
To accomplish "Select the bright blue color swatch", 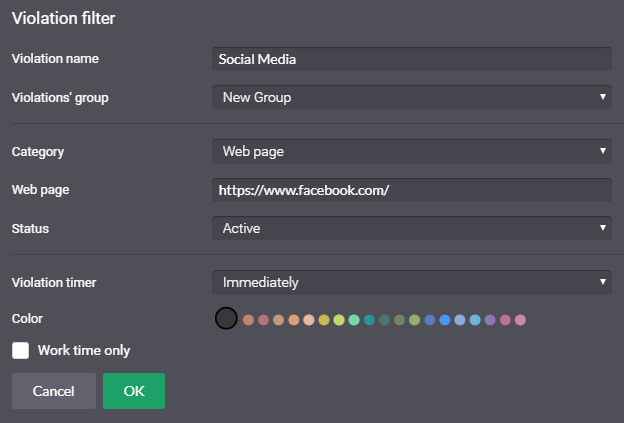I will coord(445,320).
